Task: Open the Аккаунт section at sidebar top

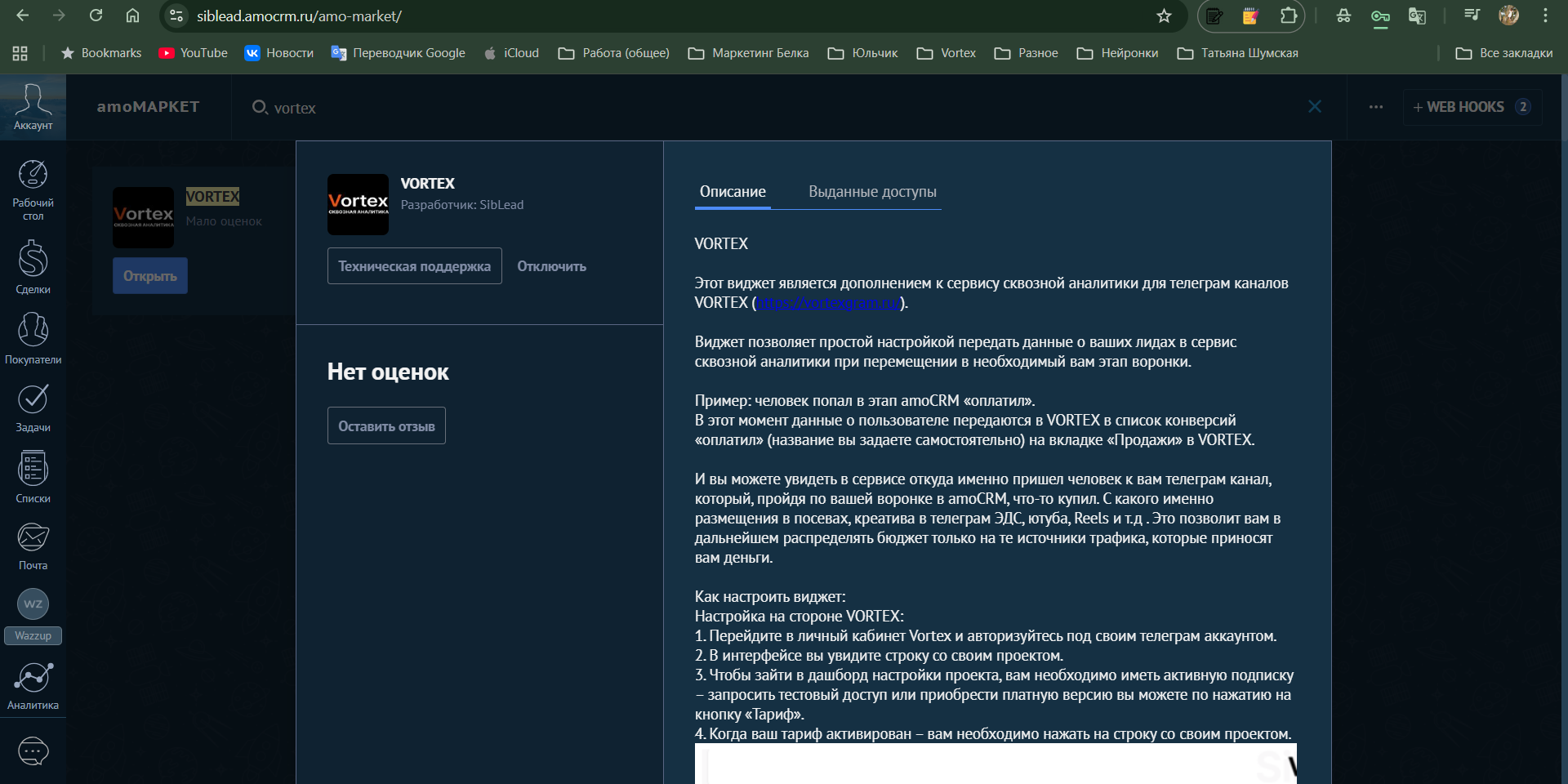Action: point(33,106)
